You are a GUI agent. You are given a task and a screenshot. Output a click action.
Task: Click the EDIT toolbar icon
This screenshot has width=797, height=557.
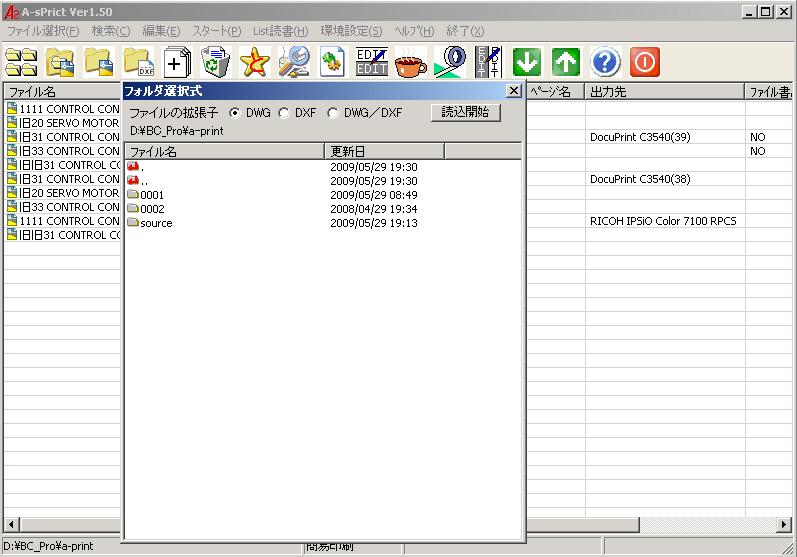371,62
